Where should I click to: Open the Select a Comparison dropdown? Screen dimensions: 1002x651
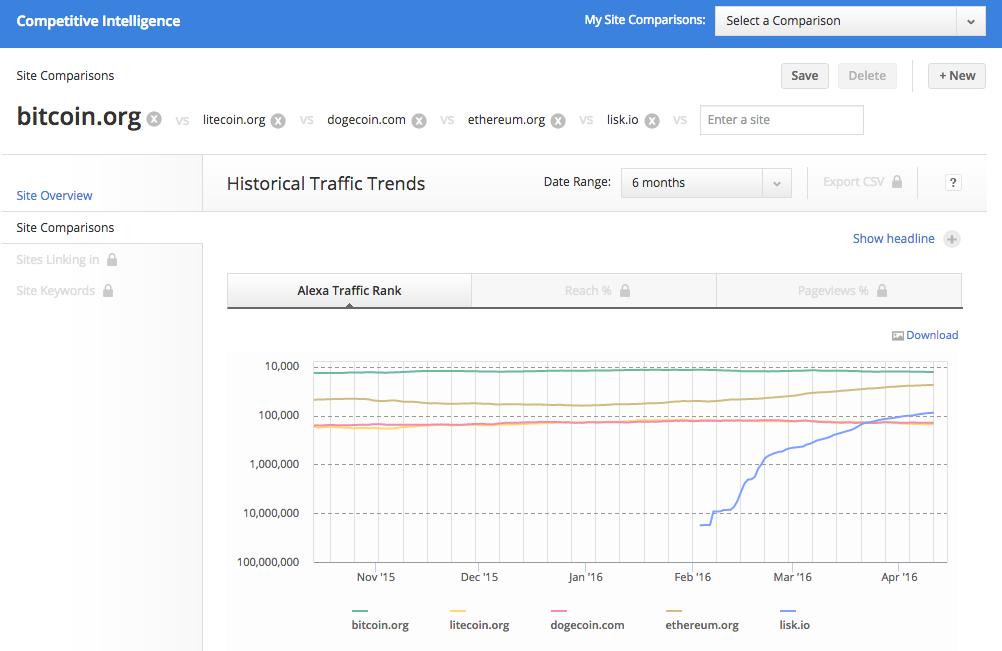coord(850,21)
